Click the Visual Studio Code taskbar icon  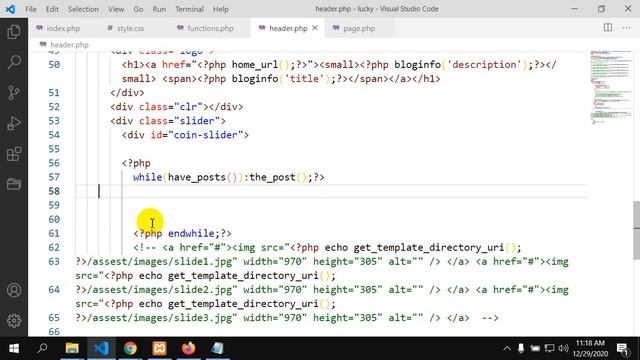102,349
